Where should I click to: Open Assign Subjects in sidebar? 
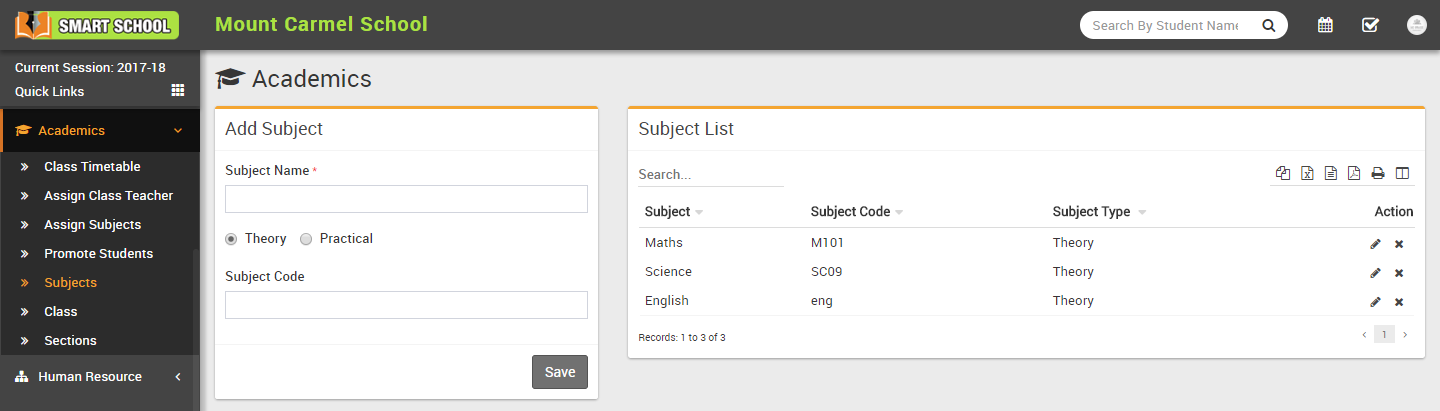(x=92, y=225)
